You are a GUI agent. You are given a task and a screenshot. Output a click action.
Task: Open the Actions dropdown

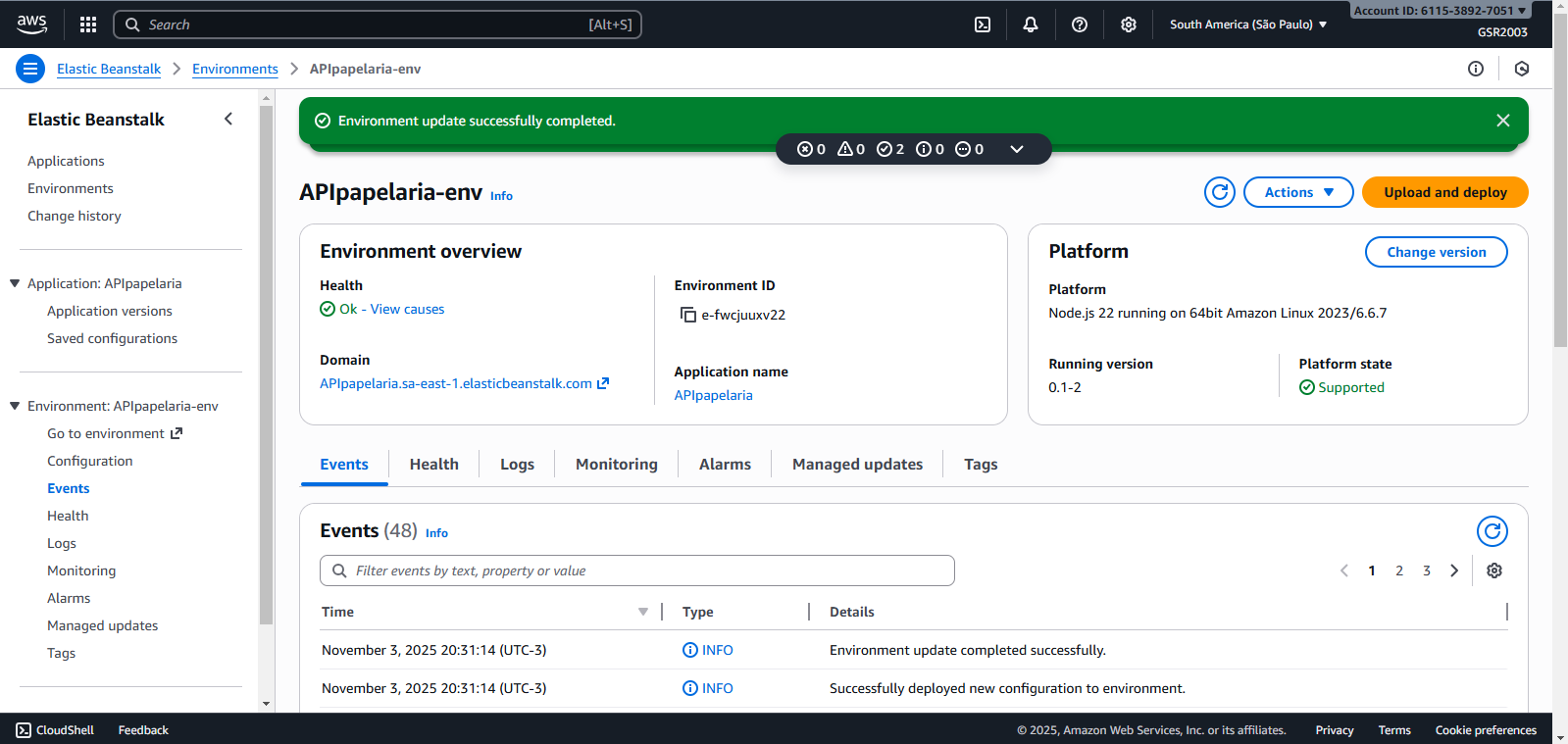tap(1298, 192)
